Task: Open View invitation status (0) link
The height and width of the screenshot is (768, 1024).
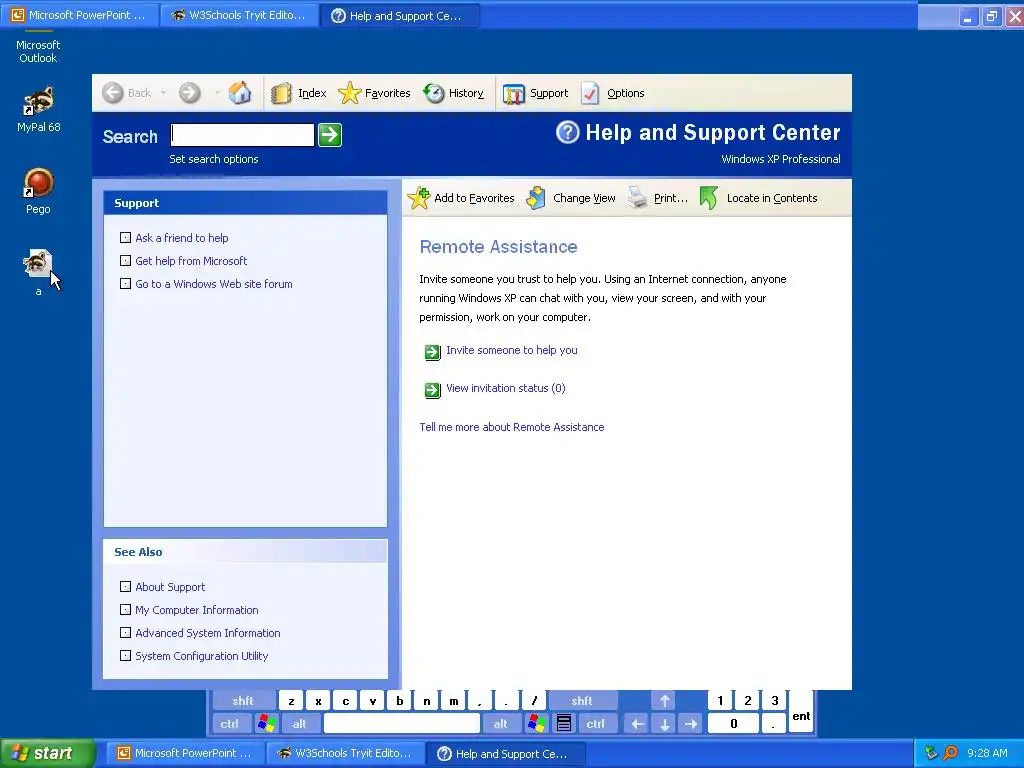Action: click(x=505, y=388)
